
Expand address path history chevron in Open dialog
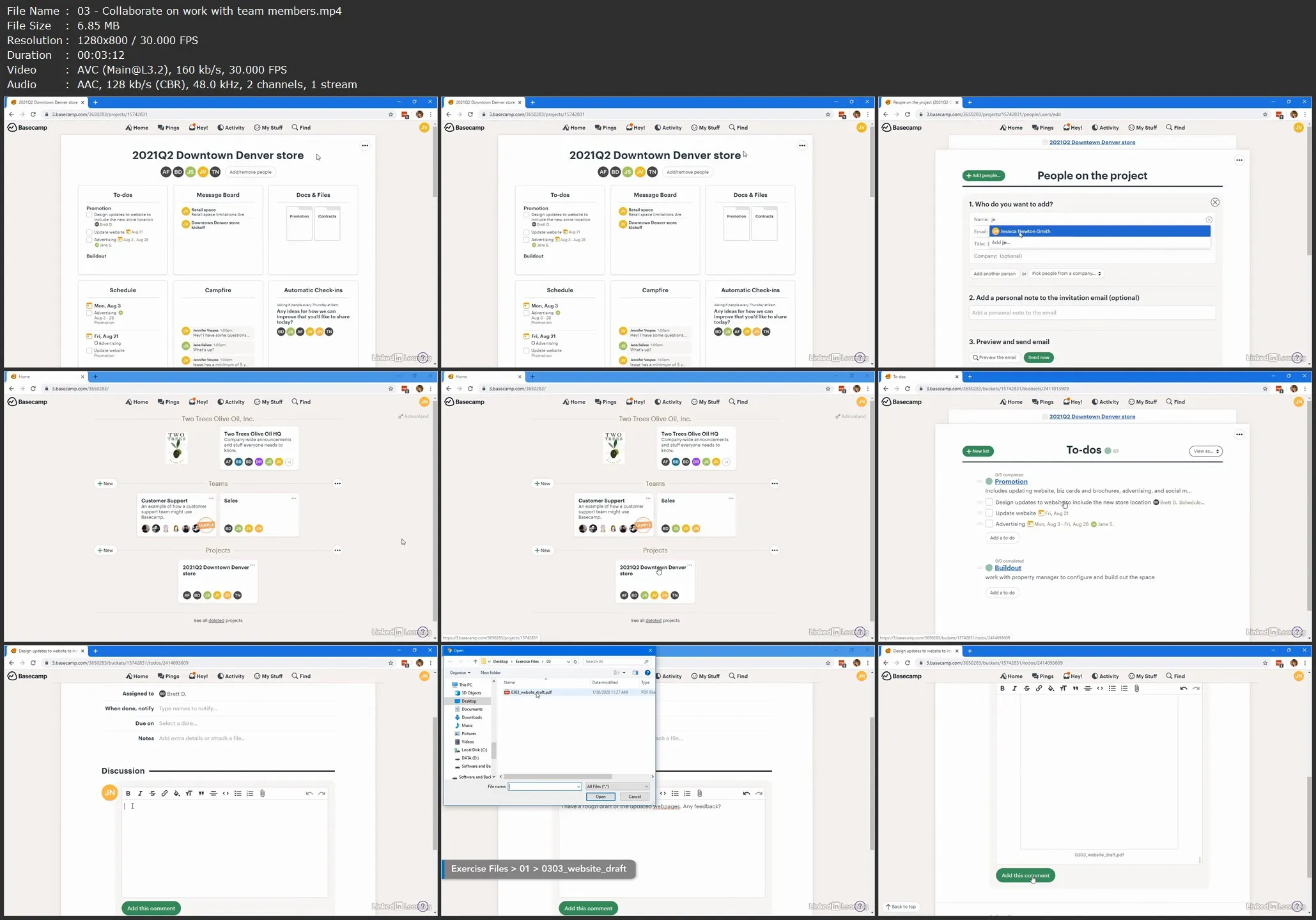coord(568,662)
